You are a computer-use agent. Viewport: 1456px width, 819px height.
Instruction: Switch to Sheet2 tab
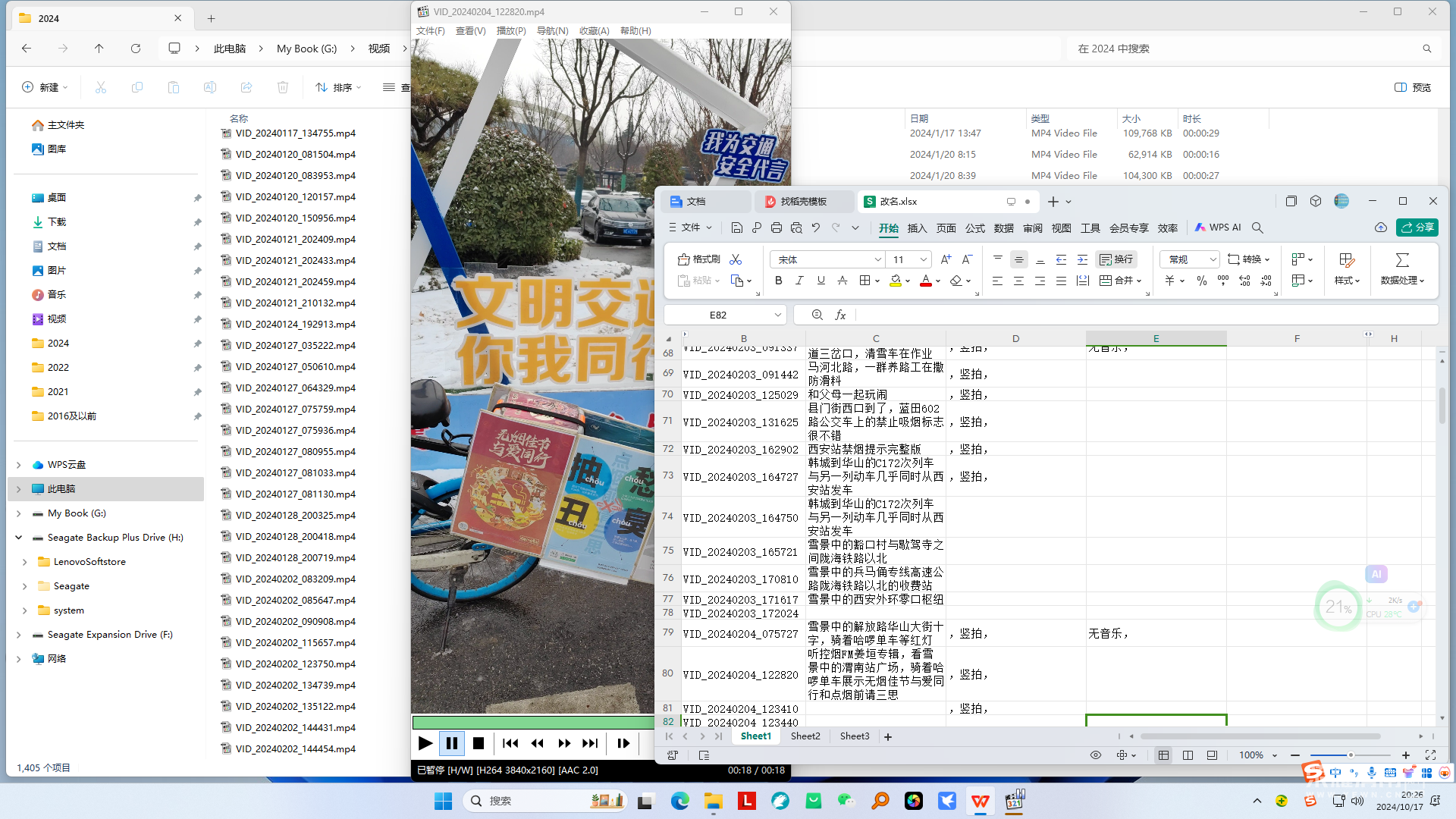point(805,736)
